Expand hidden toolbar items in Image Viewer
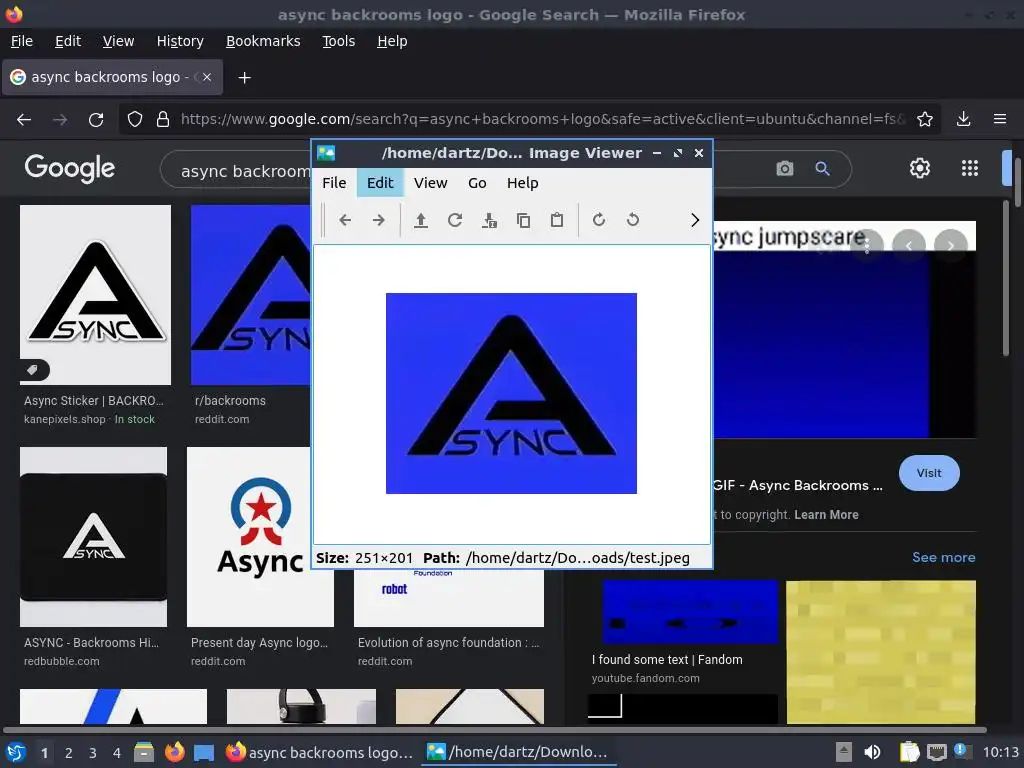Viewport: 1024px width, 768px height. (695, 220)
